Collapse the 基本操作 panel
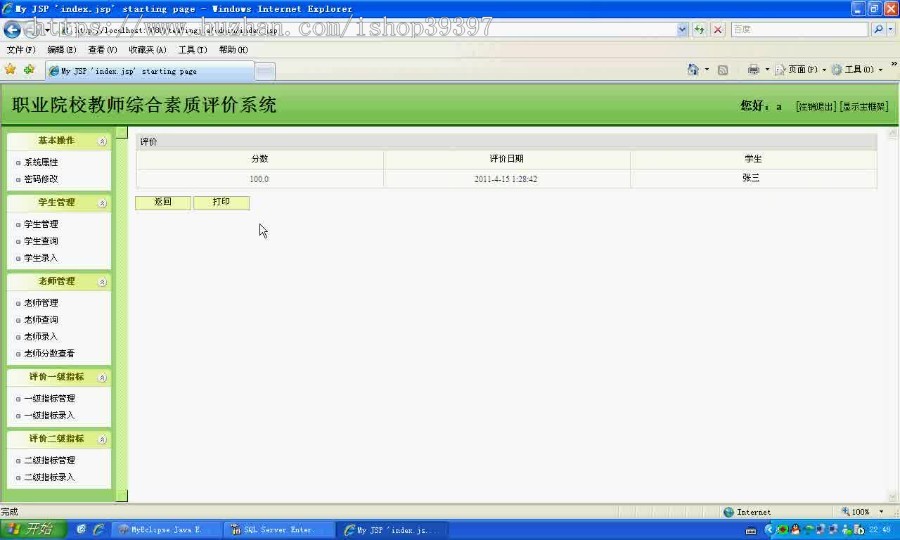900x540 pixels. click(102, 141)
